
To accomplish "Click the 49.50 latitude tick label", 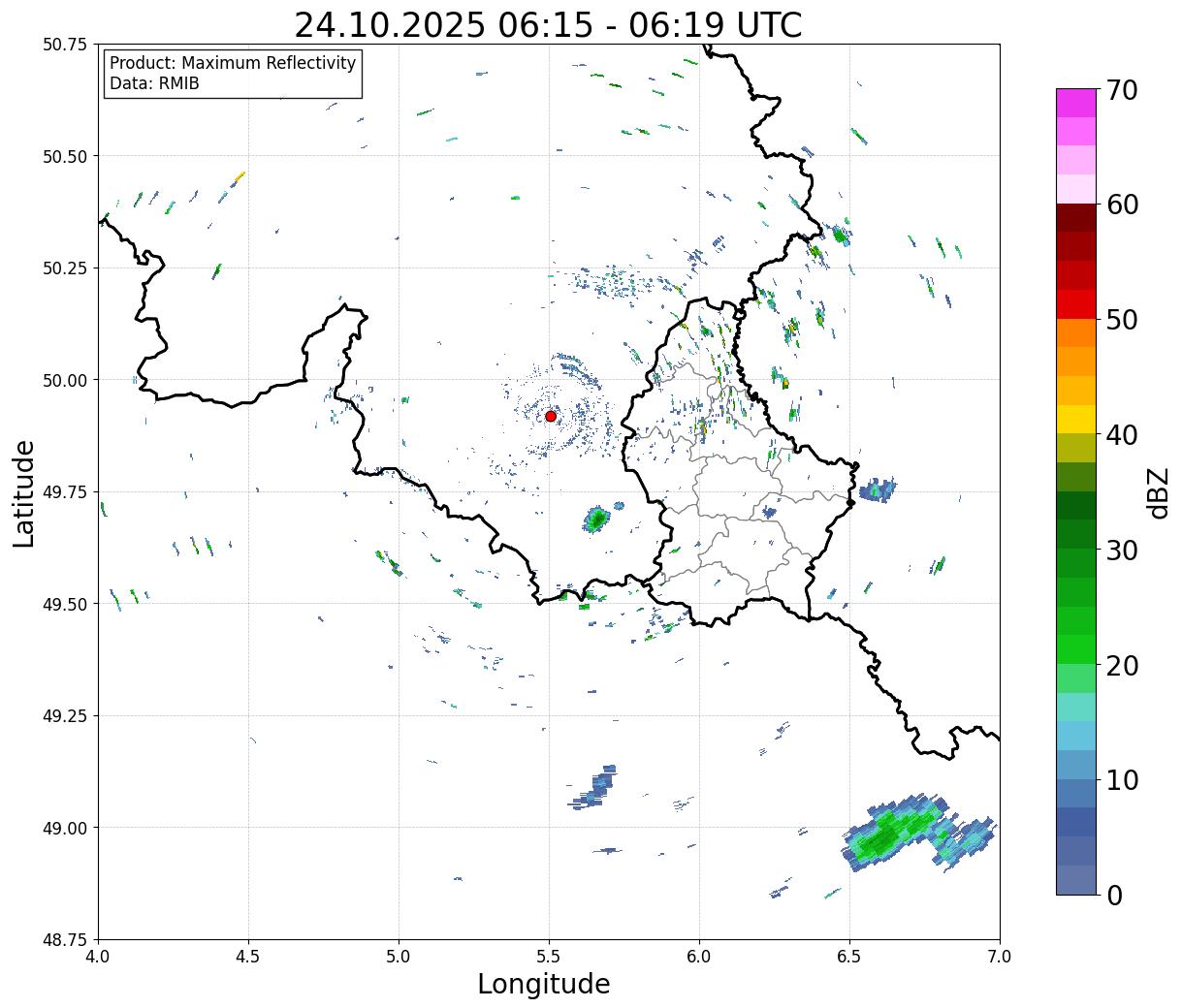I will [65, 604].
